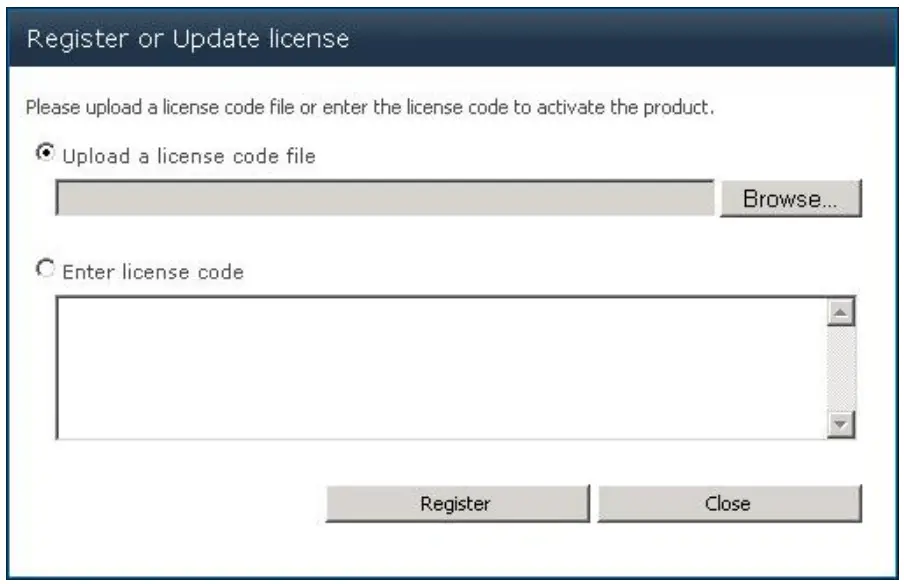Click the grey license file path field

point(385,198)
